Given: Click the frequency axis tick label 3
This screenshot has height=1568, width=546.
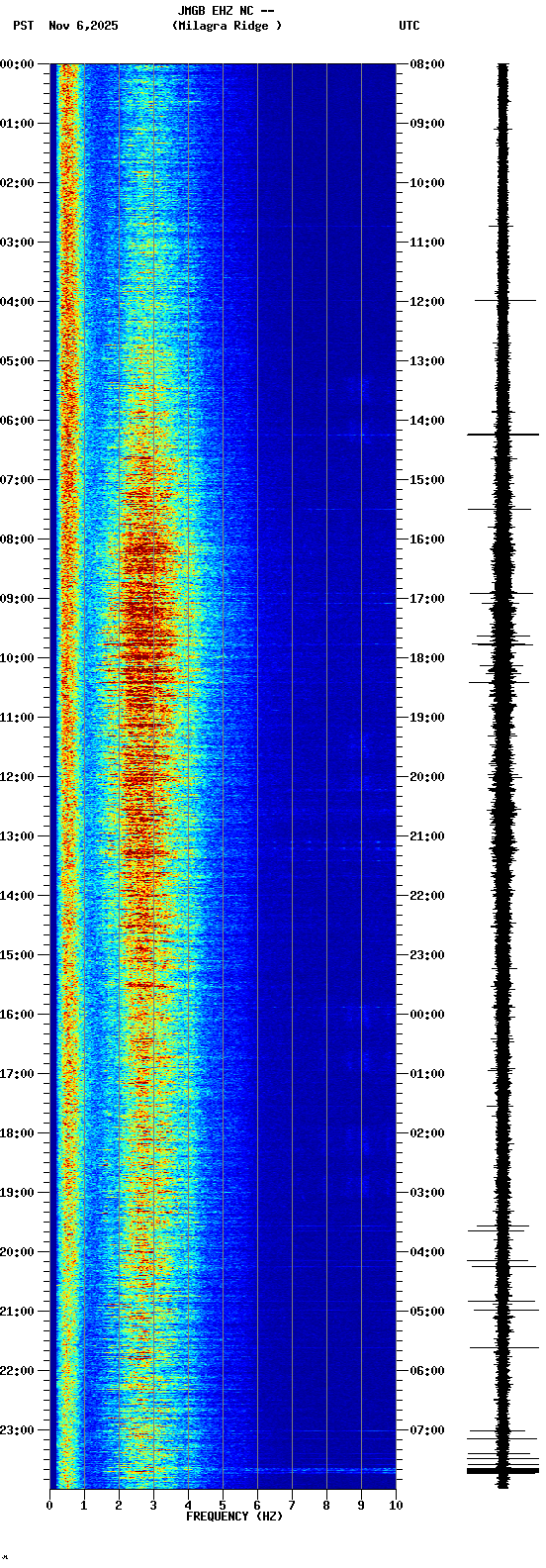Looking at the screenshot, I should [x=153, y=1506].
